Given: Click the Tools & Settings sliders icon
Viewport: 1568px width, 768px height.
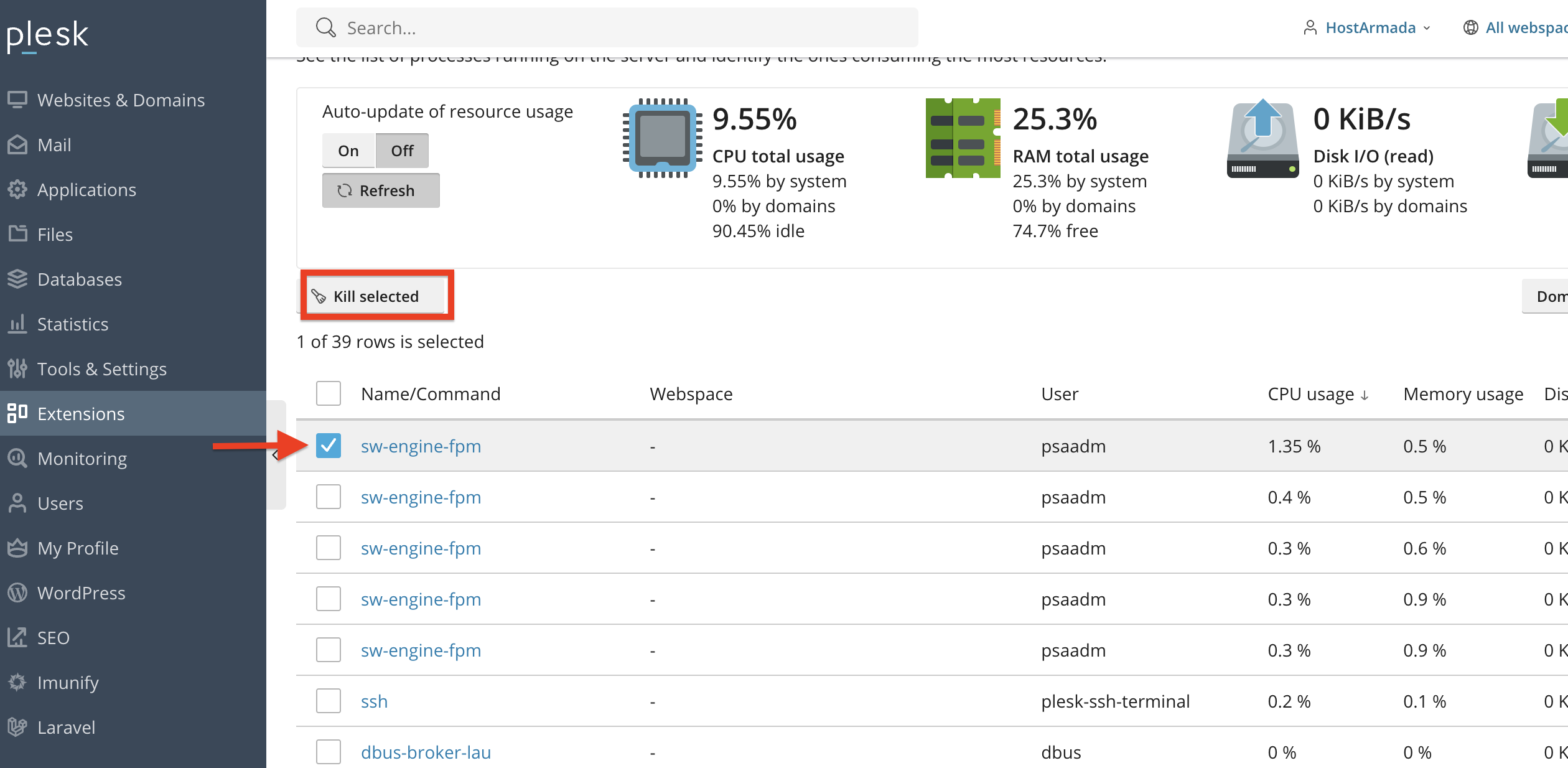Looking at the screenshot, I should tap(17, 368).
